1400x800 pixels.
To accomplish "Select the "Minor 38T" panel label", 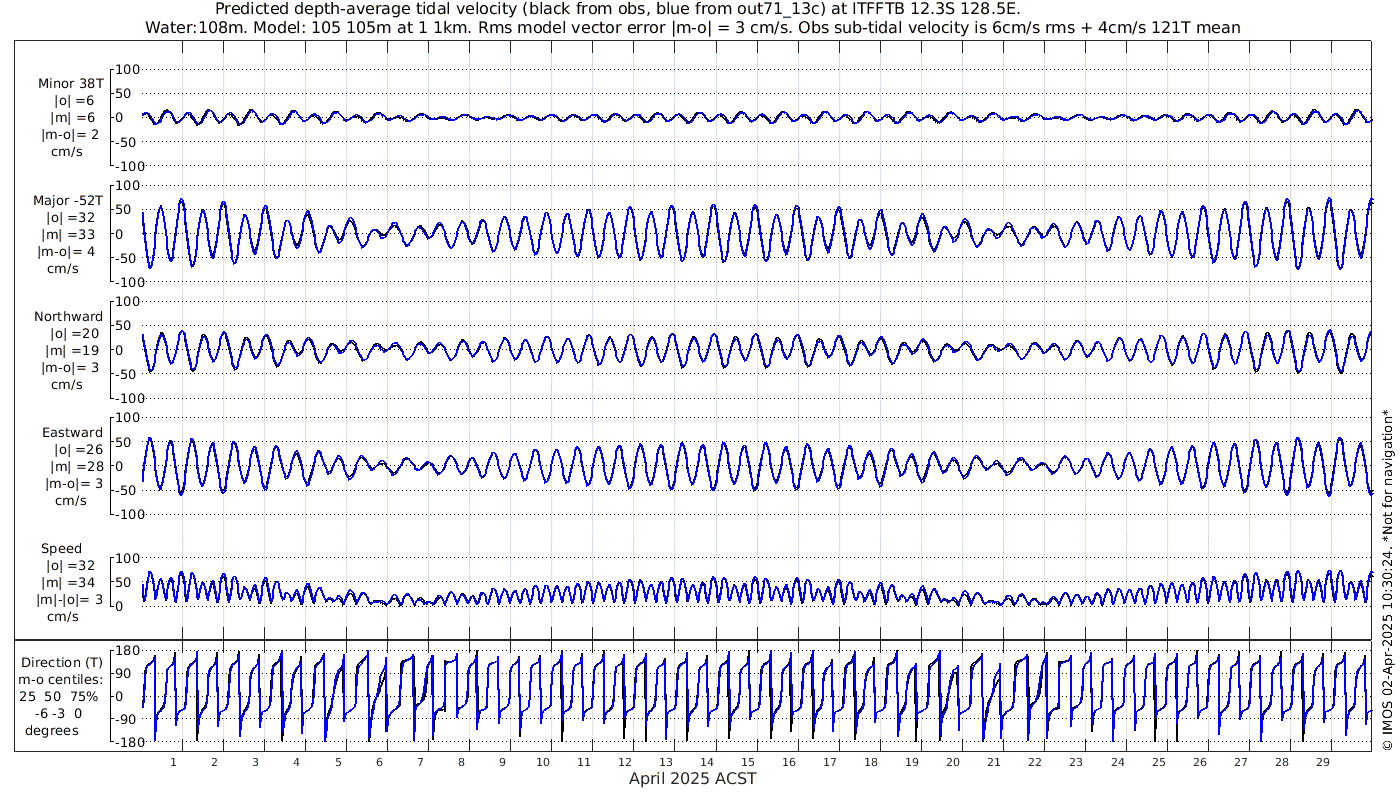I will pyautogui.click(x=70, y=84).
